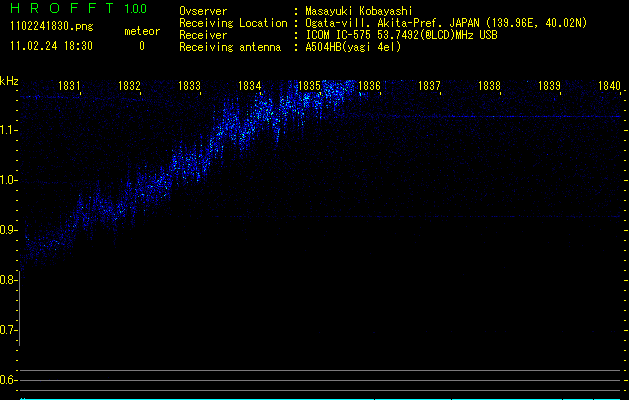The image size is (629, 400).
Task: Click the 1840 time axis marker
Action: tap(609, 86)
